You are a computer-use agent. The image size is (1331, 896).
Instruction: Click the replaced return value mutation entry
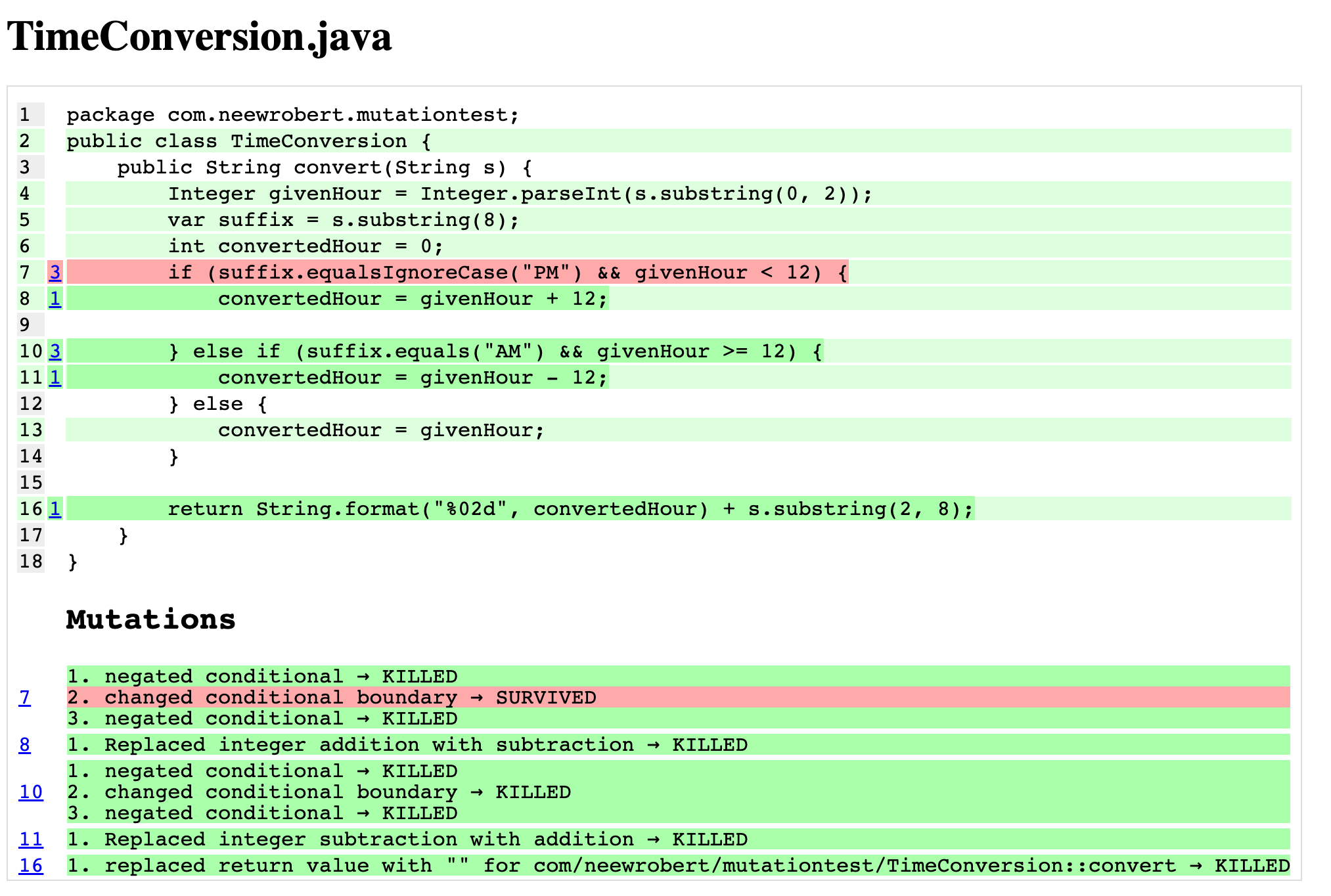tap(677, 866)
